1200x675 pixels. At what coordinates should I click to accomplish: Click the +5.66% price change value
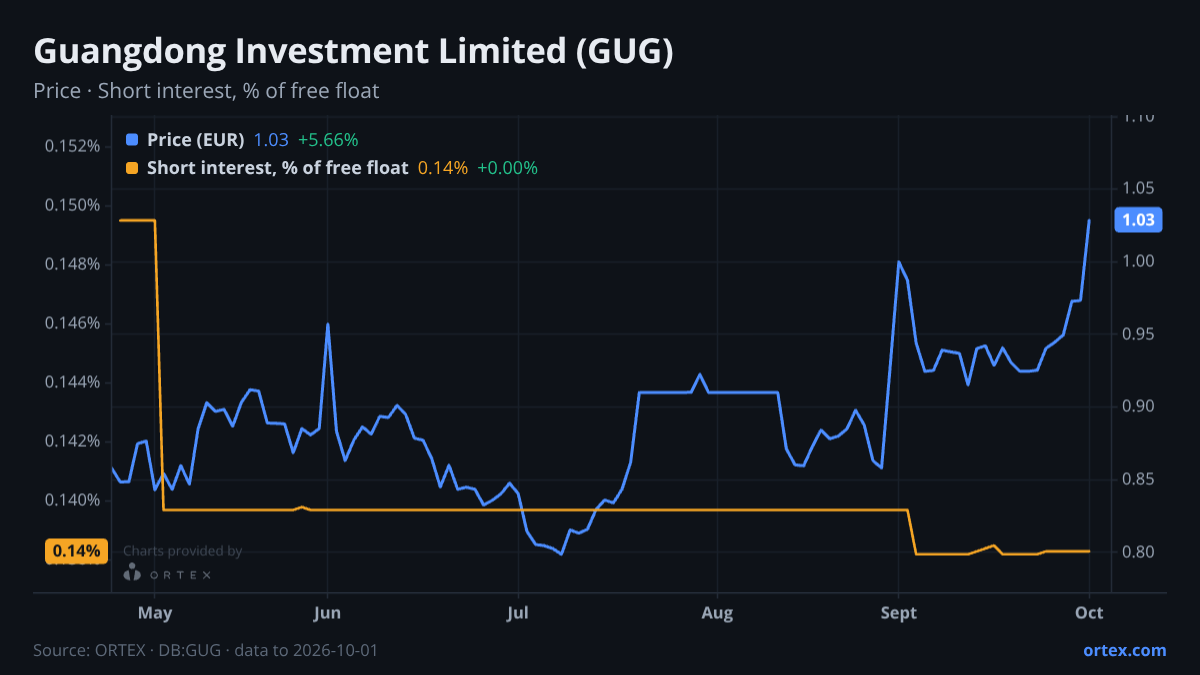click(x=328, y=140)
